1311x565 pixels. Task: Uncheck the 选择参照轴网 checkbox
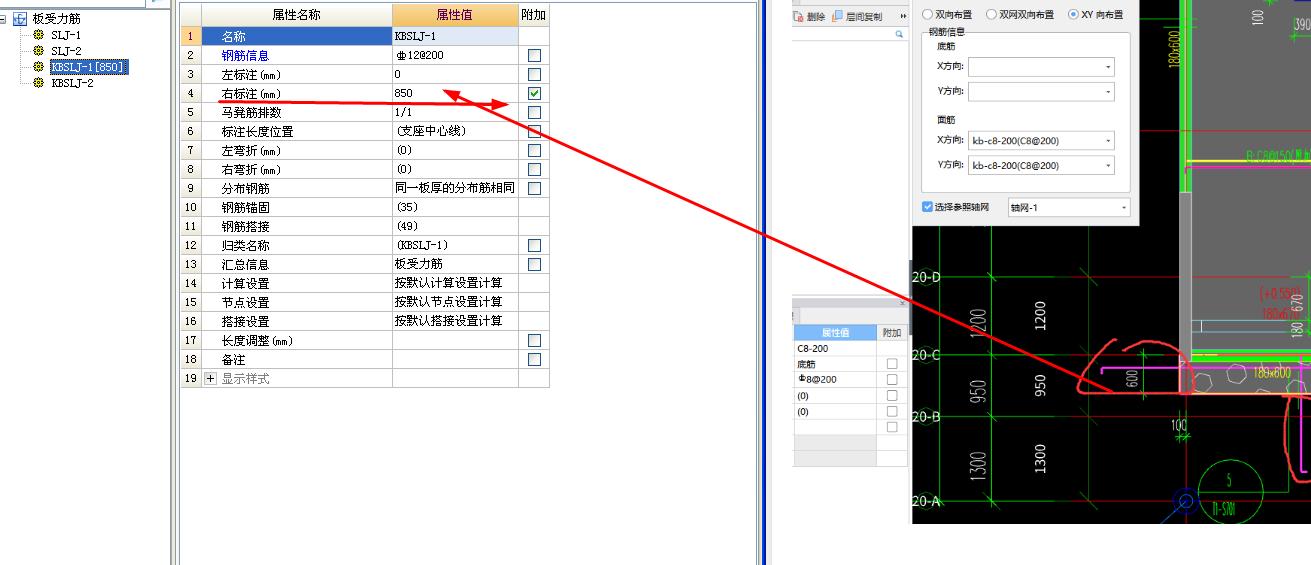(927, 207)
